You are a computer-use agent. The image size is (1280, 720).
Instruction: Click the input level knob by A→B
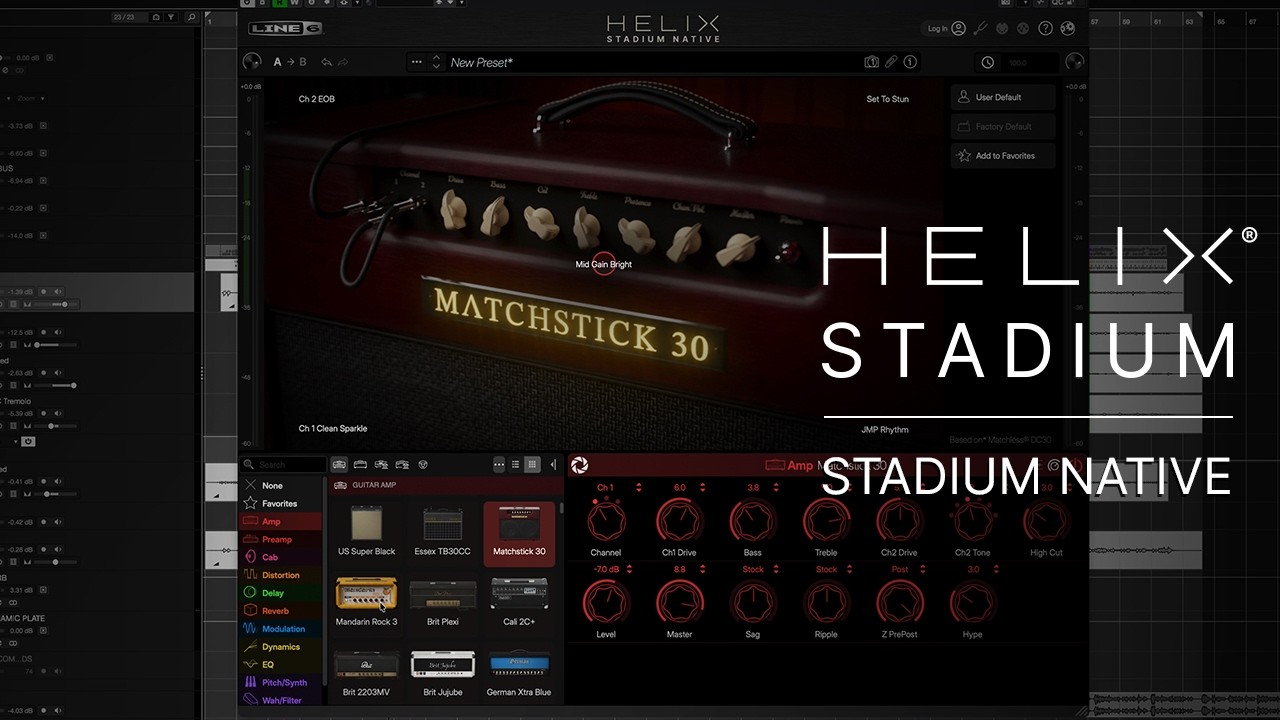(x=252, y=62)
